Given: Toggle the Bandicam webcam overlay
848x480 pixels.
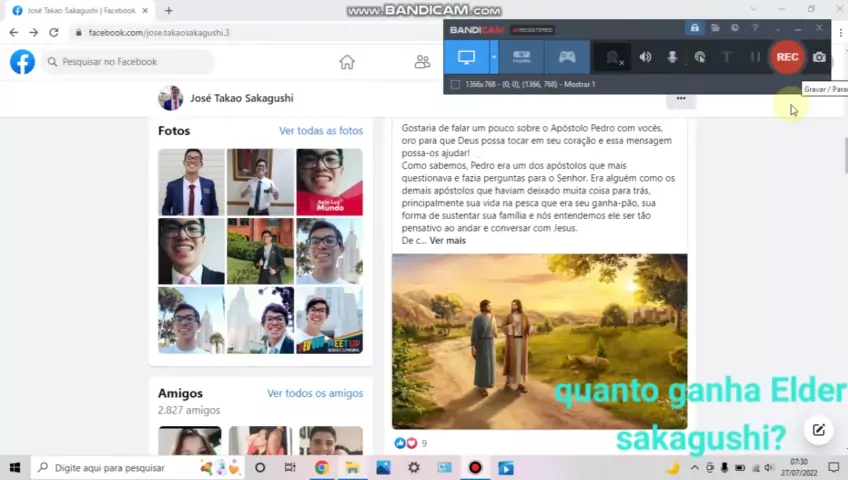Looking at the screenshot, I should tap(614, 58).
